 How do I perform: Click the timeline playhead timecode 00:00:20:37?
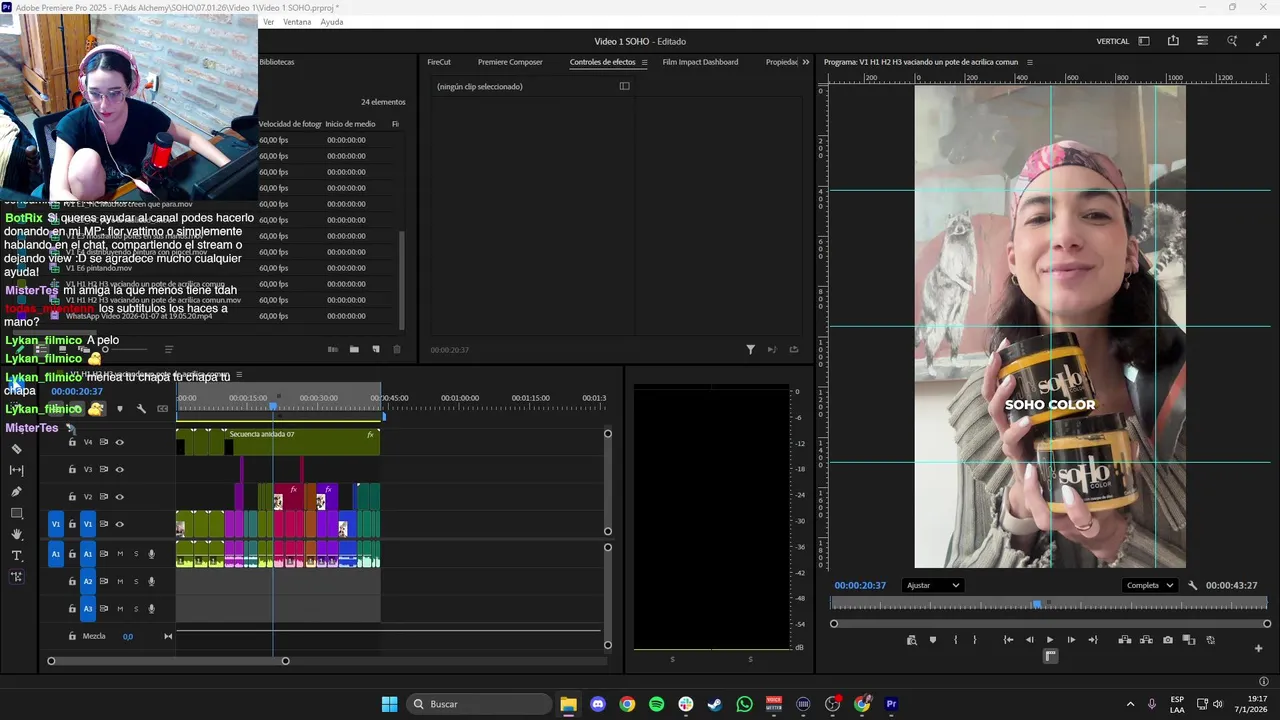coord(77,392)
